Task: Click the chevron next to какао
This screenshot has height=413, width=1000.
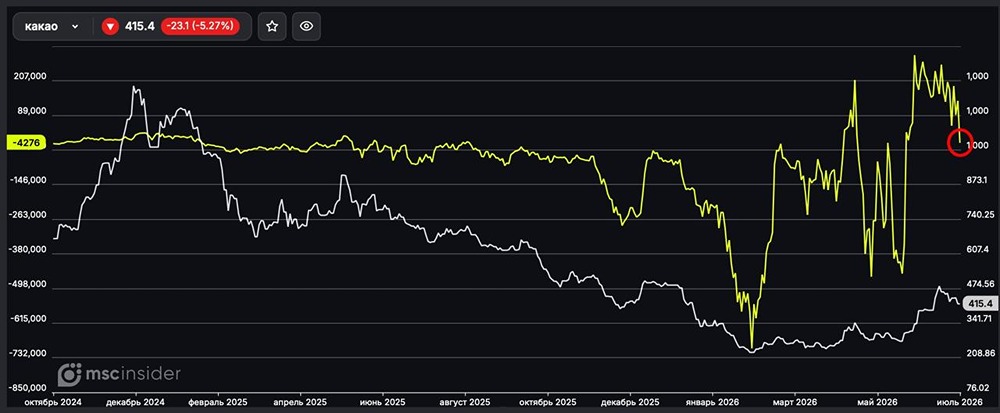Action: pyautogui.click(x=75, y=27)
